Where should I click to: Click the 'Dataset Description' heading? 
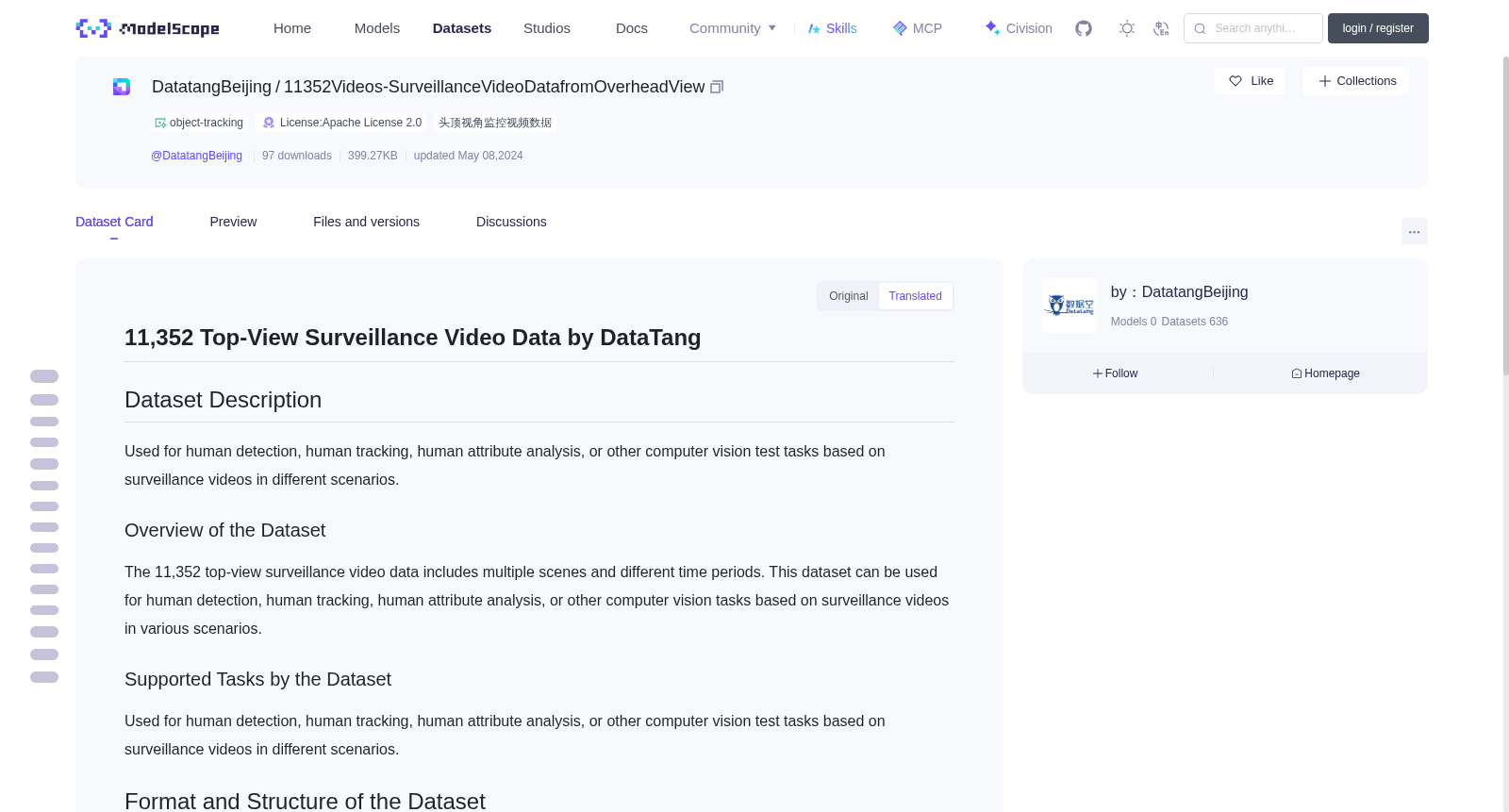[223, 400]
